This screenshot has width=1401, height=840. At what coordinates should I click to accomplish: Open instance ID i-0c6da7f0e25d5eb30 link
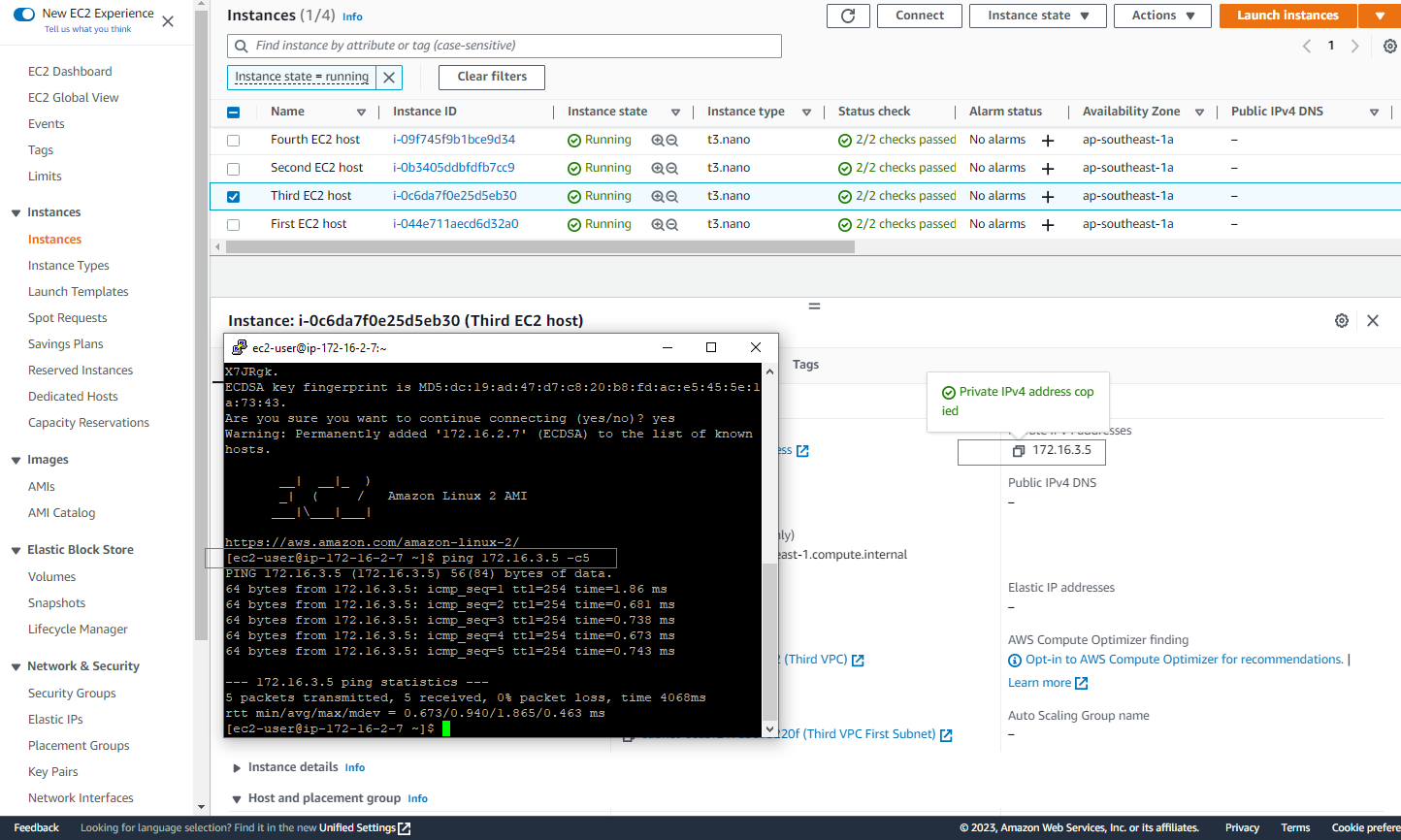coord(454,196)
